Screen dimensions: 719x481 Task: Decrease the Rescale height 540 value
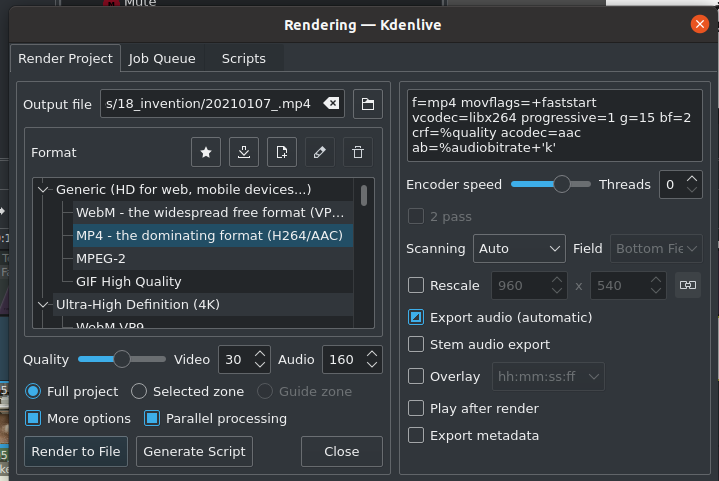656,291
